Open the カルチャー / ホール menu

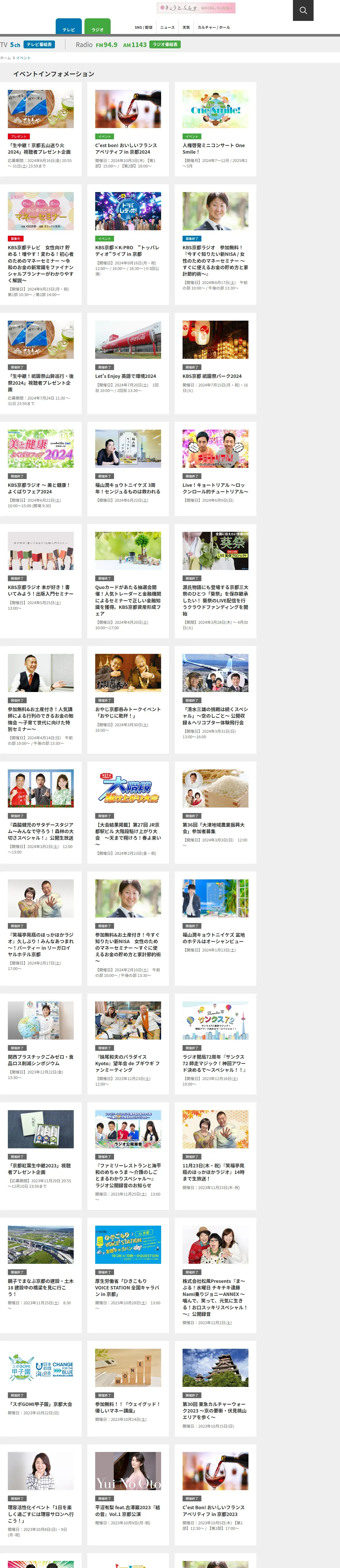coord(214,27)
